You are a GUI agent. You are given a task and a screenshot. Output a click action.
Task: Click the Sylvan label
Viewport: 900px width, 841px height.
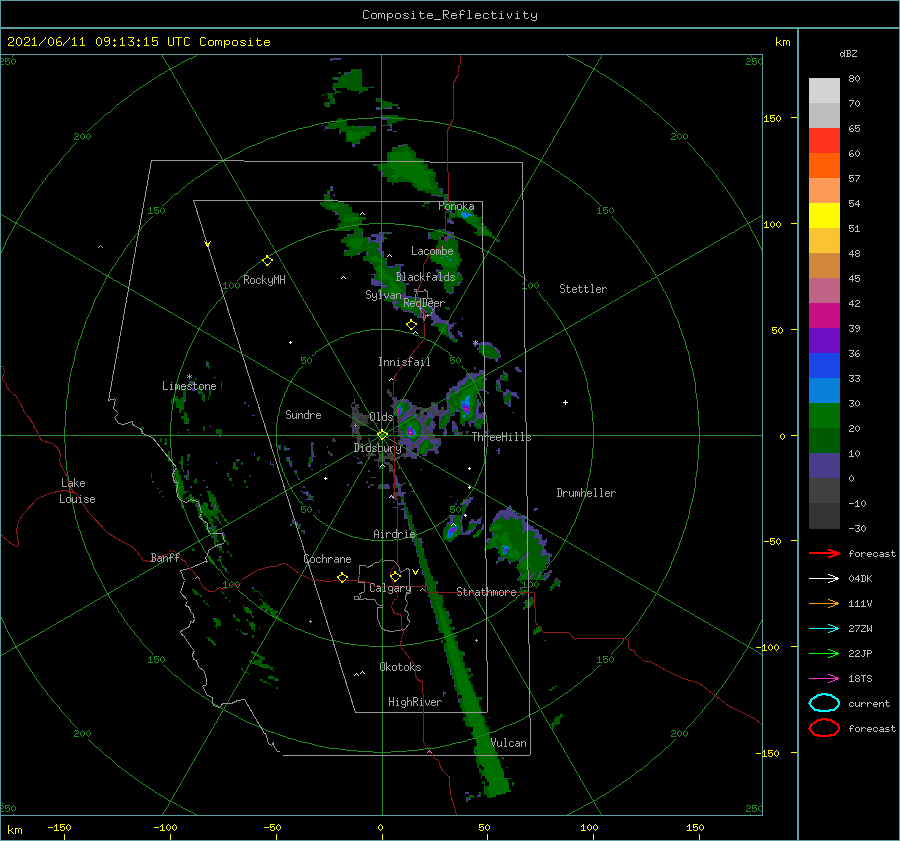click(383, 295)
